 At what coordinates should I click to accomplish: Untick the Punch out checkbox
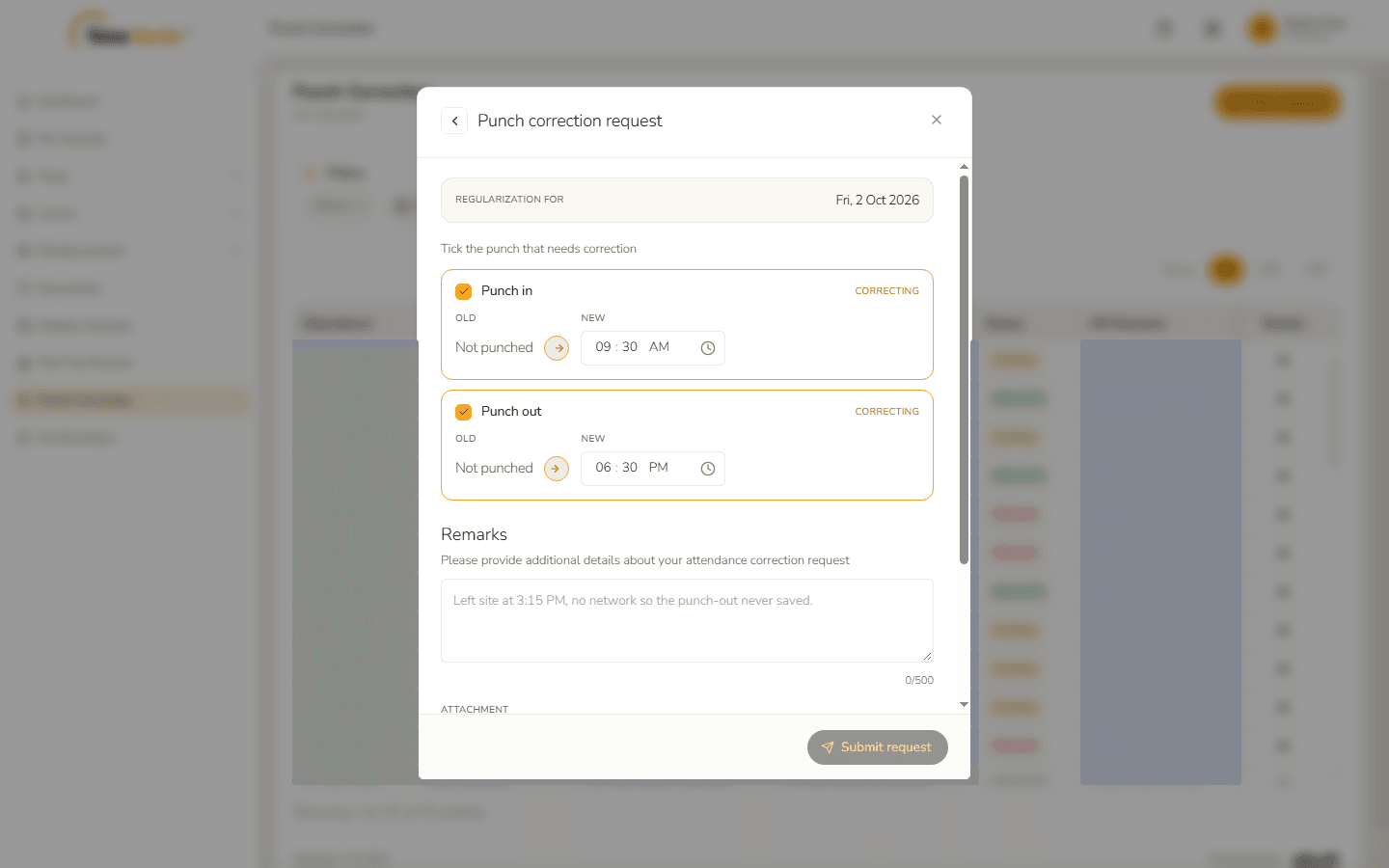point(464,412)
